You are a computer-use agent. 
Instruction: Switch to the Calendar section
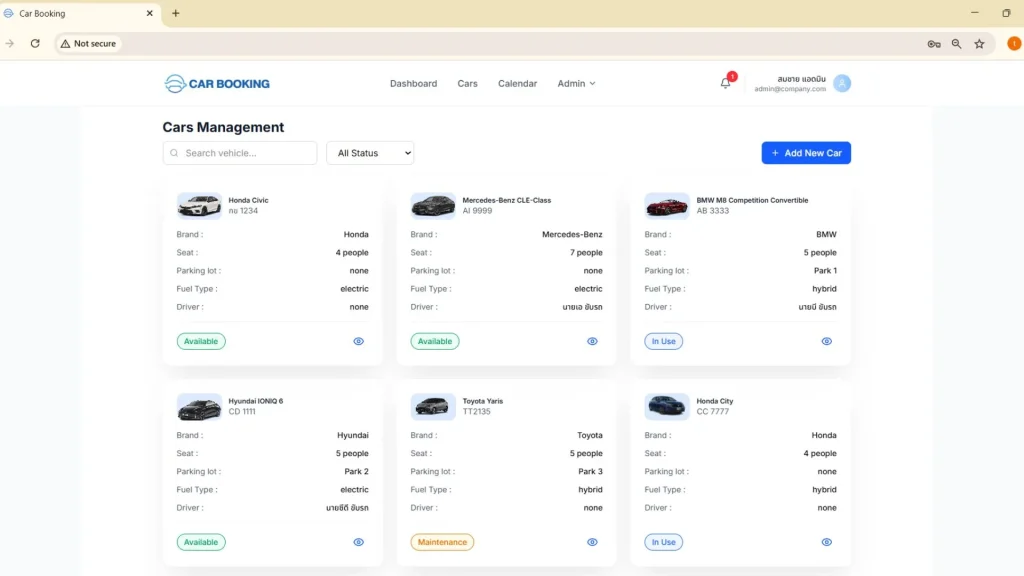517,83
